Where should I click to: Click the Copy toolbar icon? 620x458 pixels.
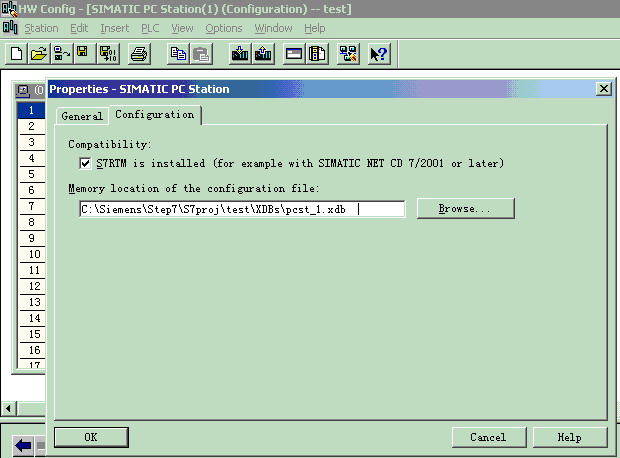(178, 53)
